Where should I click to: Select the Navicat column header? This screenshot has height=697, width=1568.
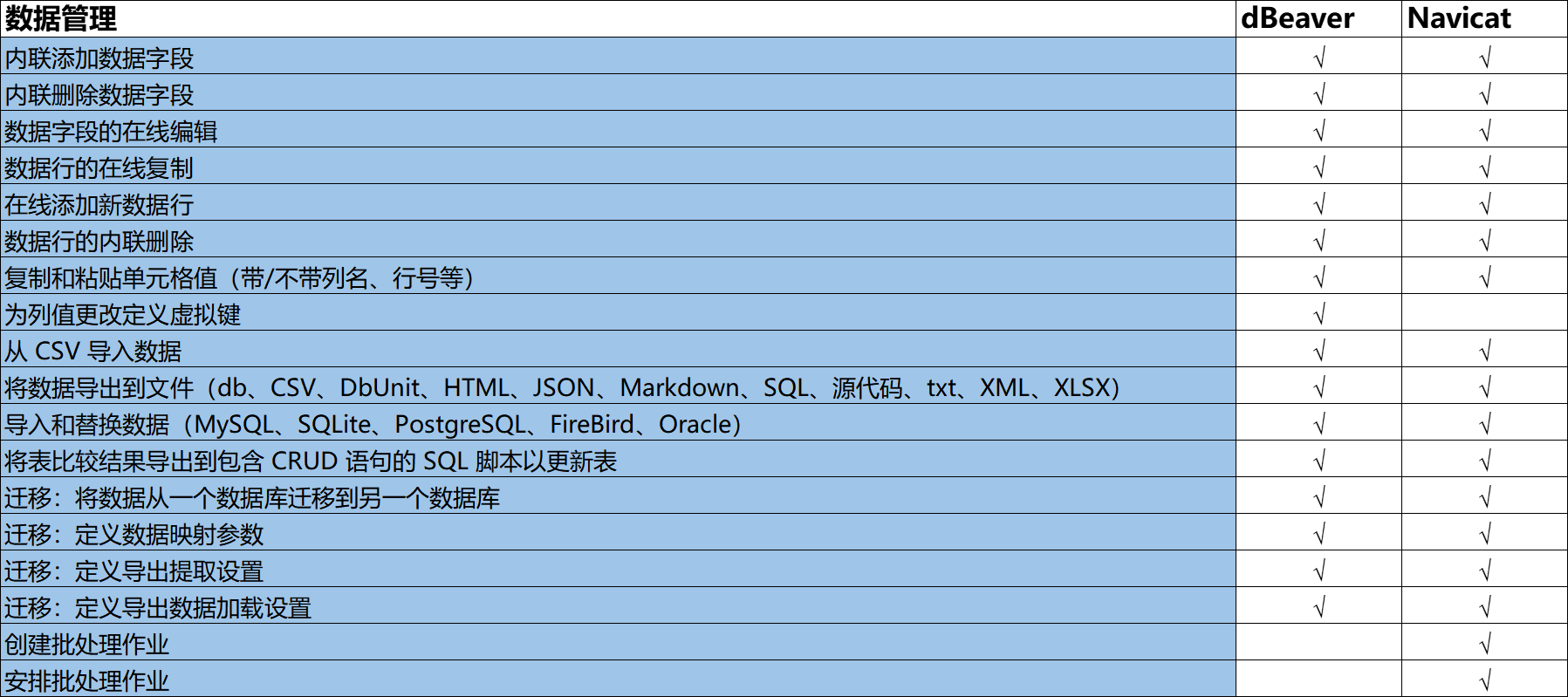[1459, 18]
